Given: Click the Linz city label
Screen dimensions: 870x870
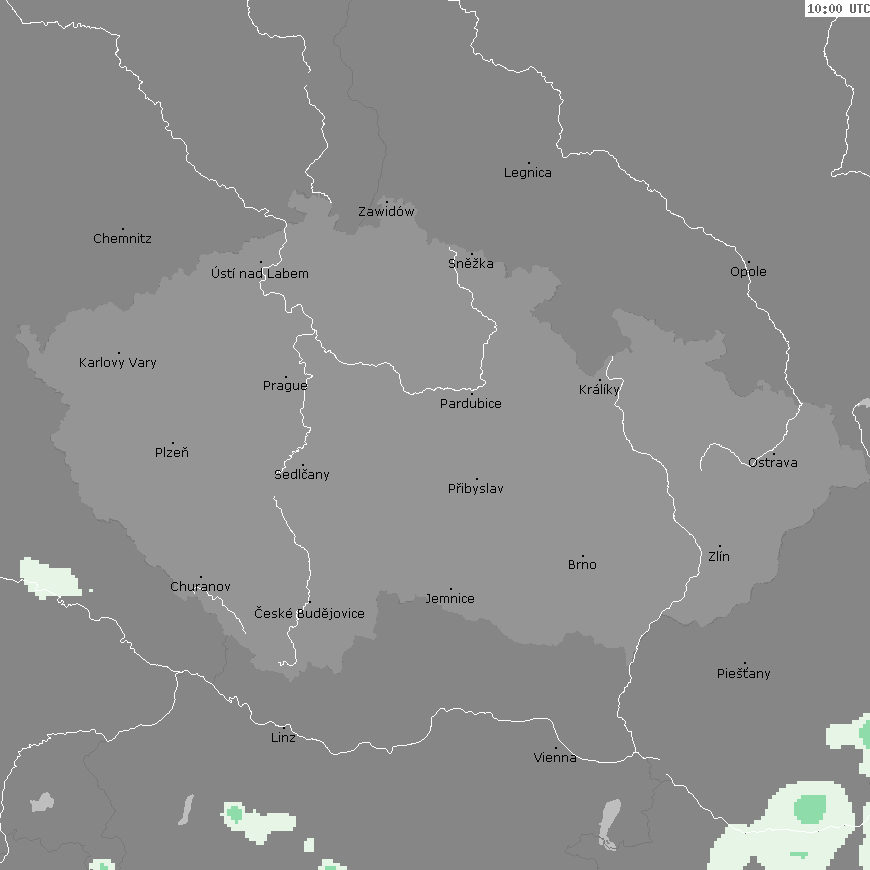Looking at the screenshot, I should [283, 738].
